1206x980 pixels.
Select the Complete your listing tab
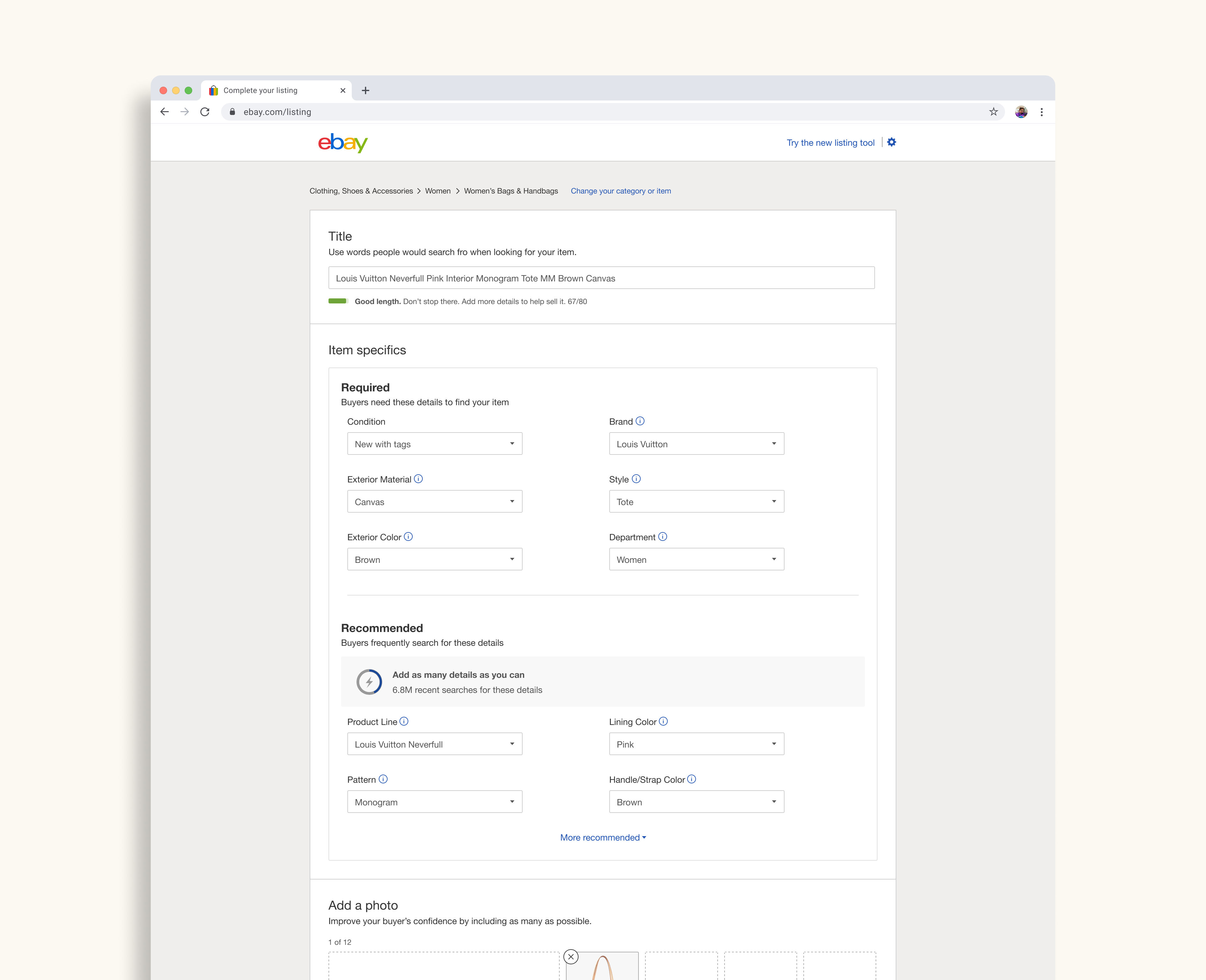click(276, 90)
